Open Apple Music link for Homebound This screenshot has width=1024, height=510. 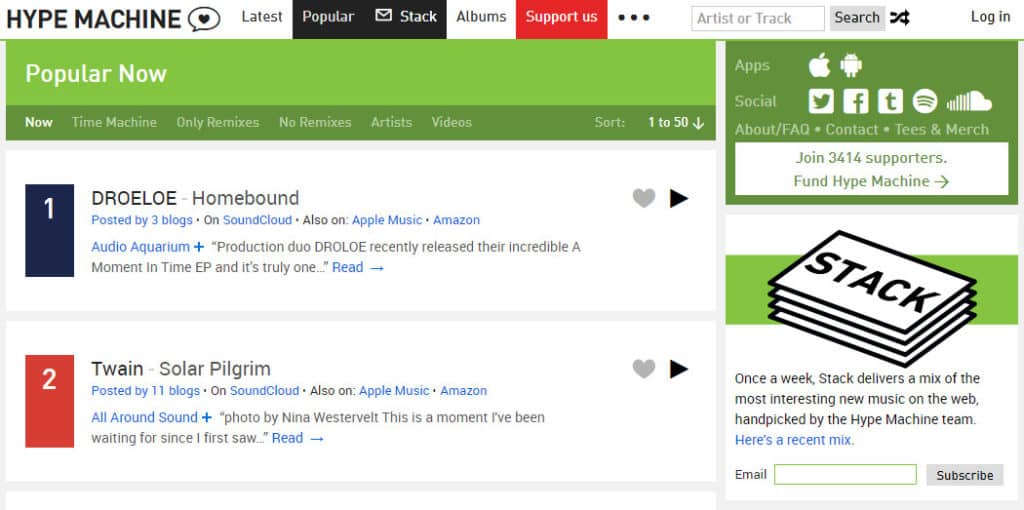point(387,220)
